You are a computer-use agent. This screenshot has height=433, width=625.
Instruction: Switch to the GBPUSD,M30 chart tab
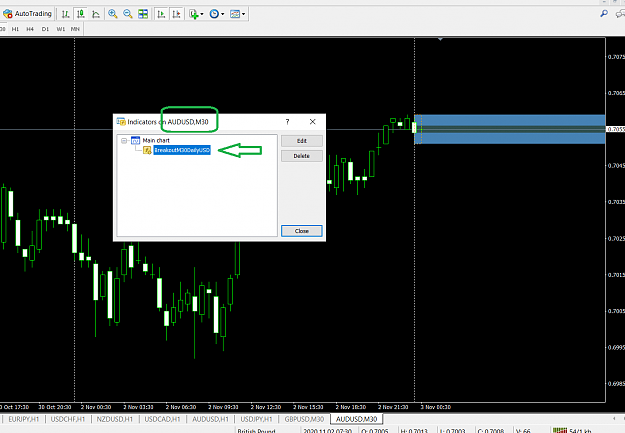click(x=304, y=419)
